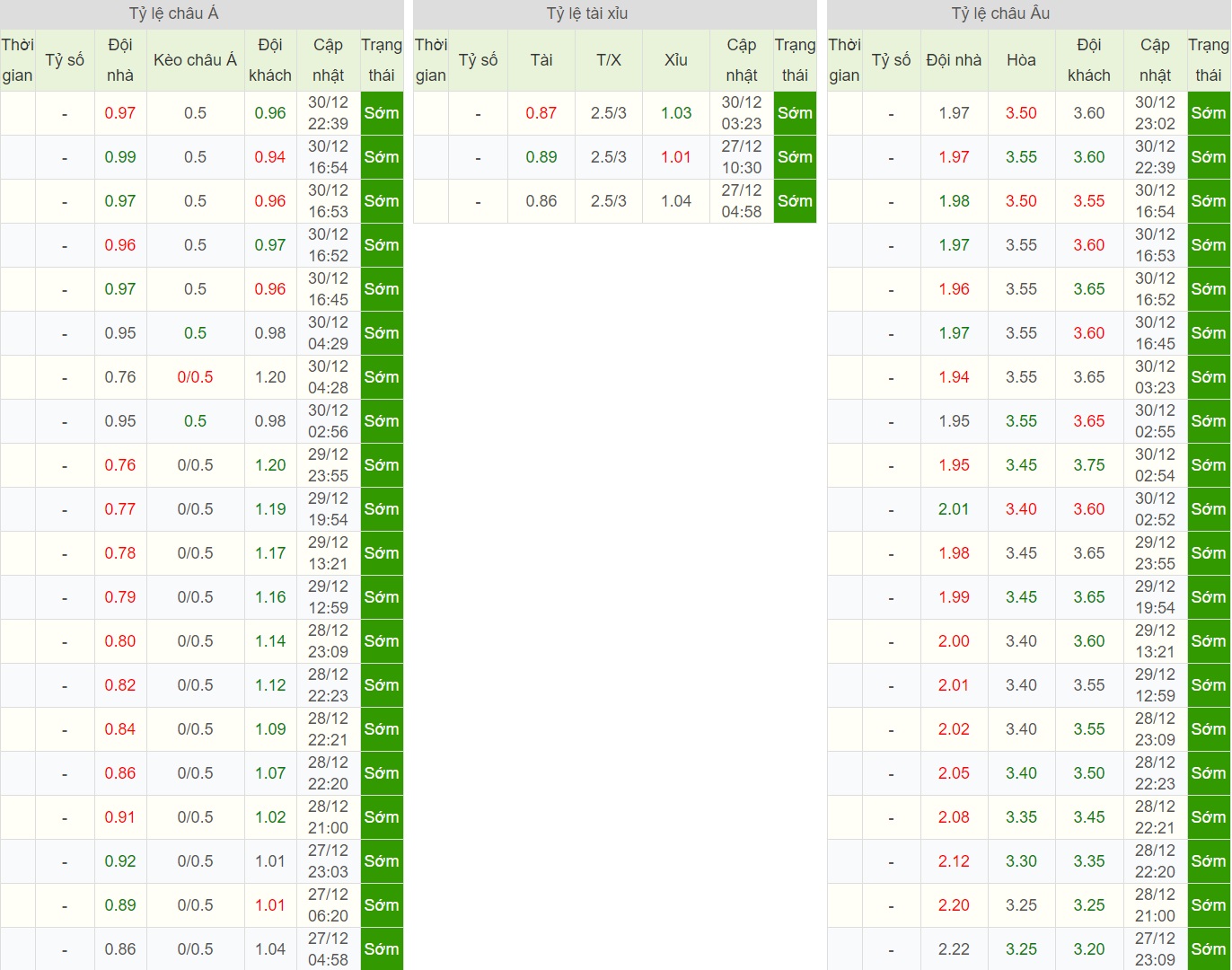Select home odds 0.80 in châu Á table
The height and width of the screenshot is (970, 1232).
[120, 641]
